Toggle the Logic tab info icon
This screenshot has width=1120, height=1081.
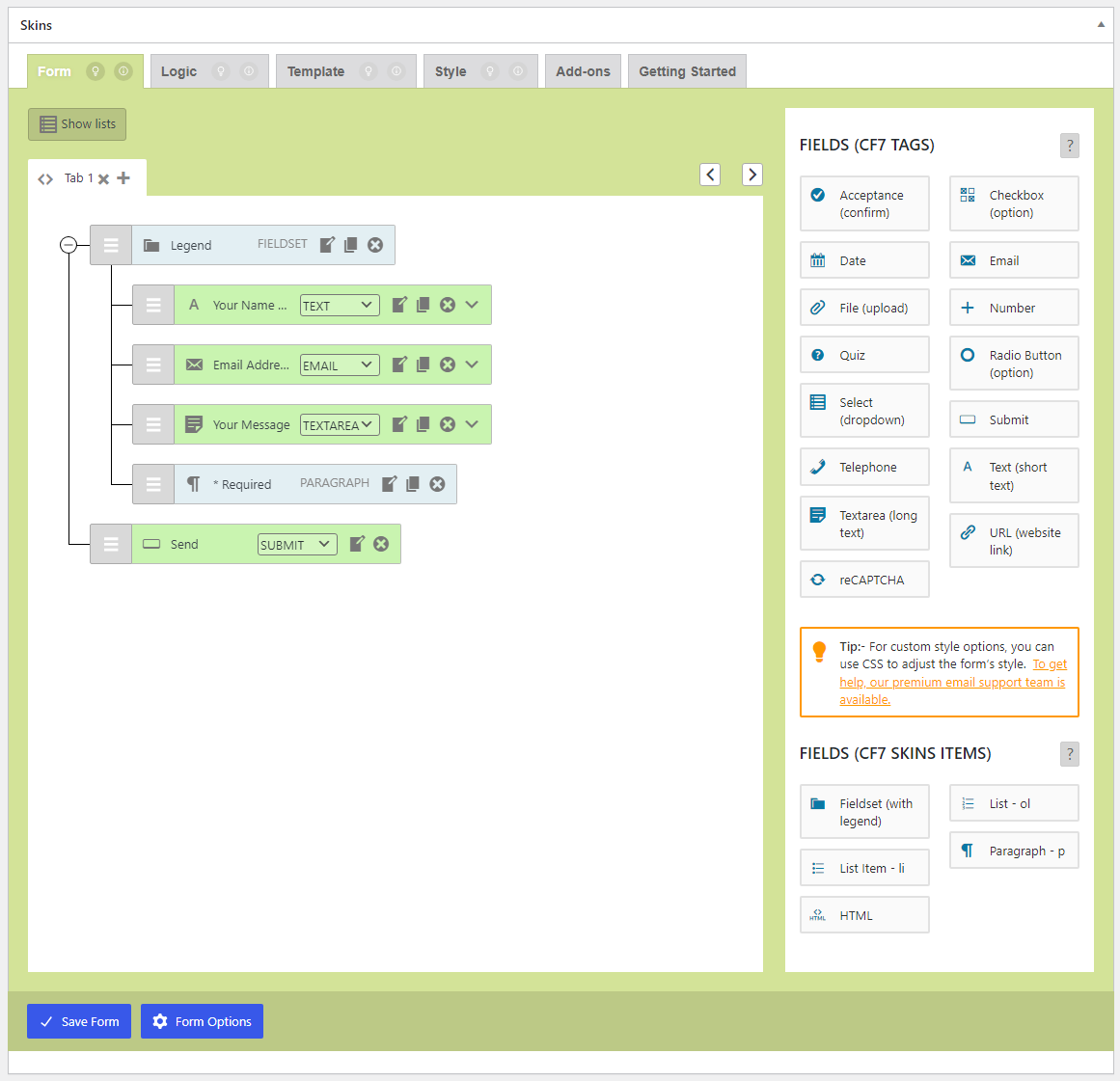pyautogui.click(x=249, y=71)
